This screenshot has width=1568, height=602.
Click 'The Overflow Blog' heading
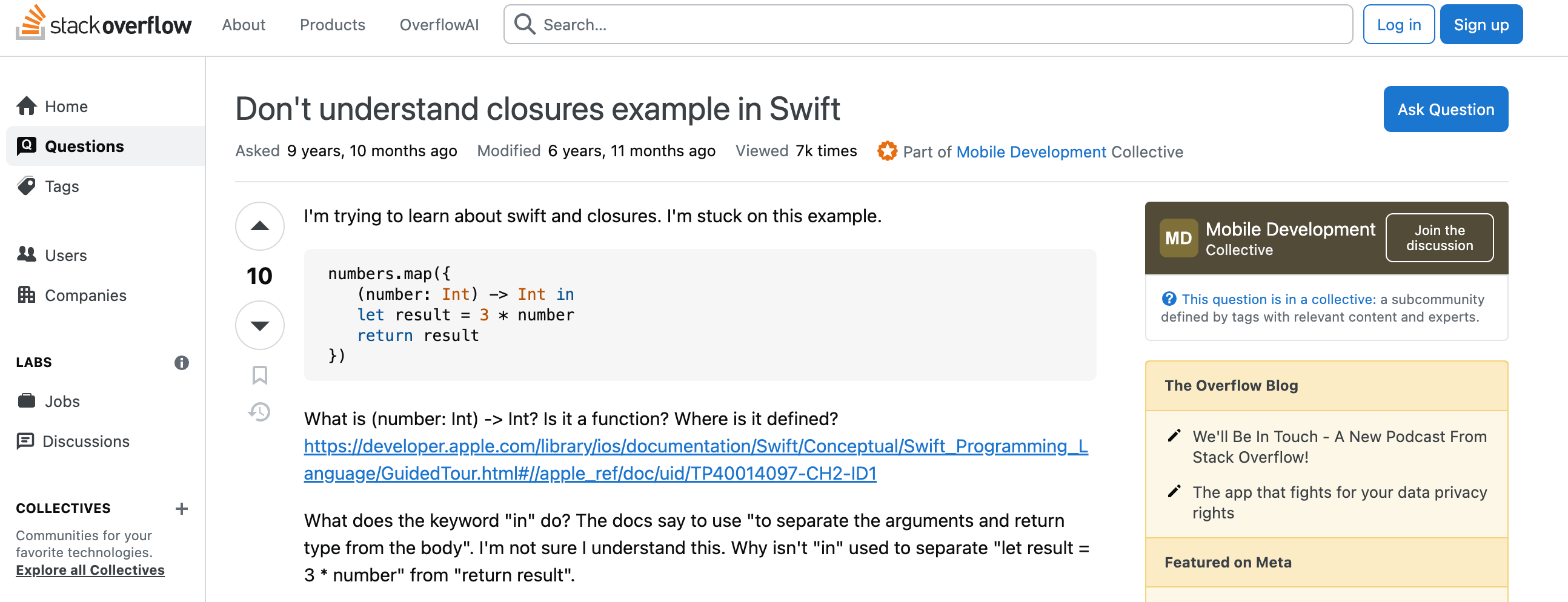pyautogui.click(x=1231, y=385)
